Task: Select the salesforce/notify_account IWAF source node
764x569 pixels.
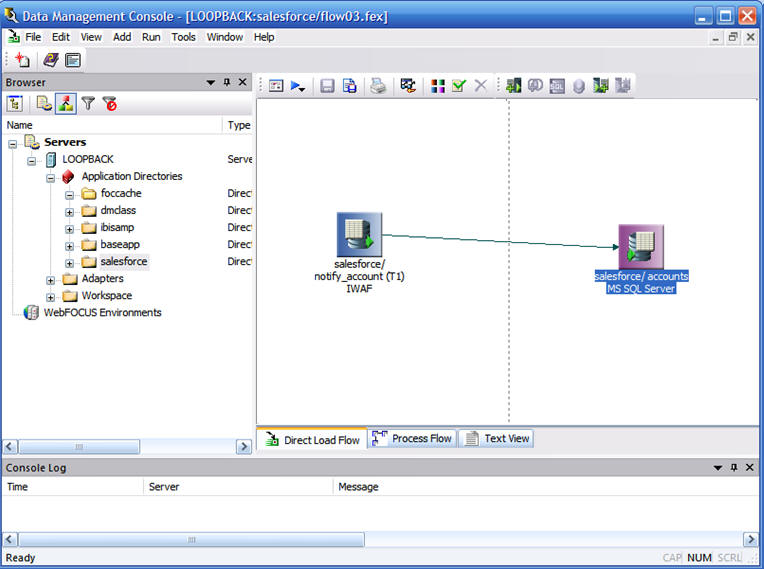Action: pos(360,234)
